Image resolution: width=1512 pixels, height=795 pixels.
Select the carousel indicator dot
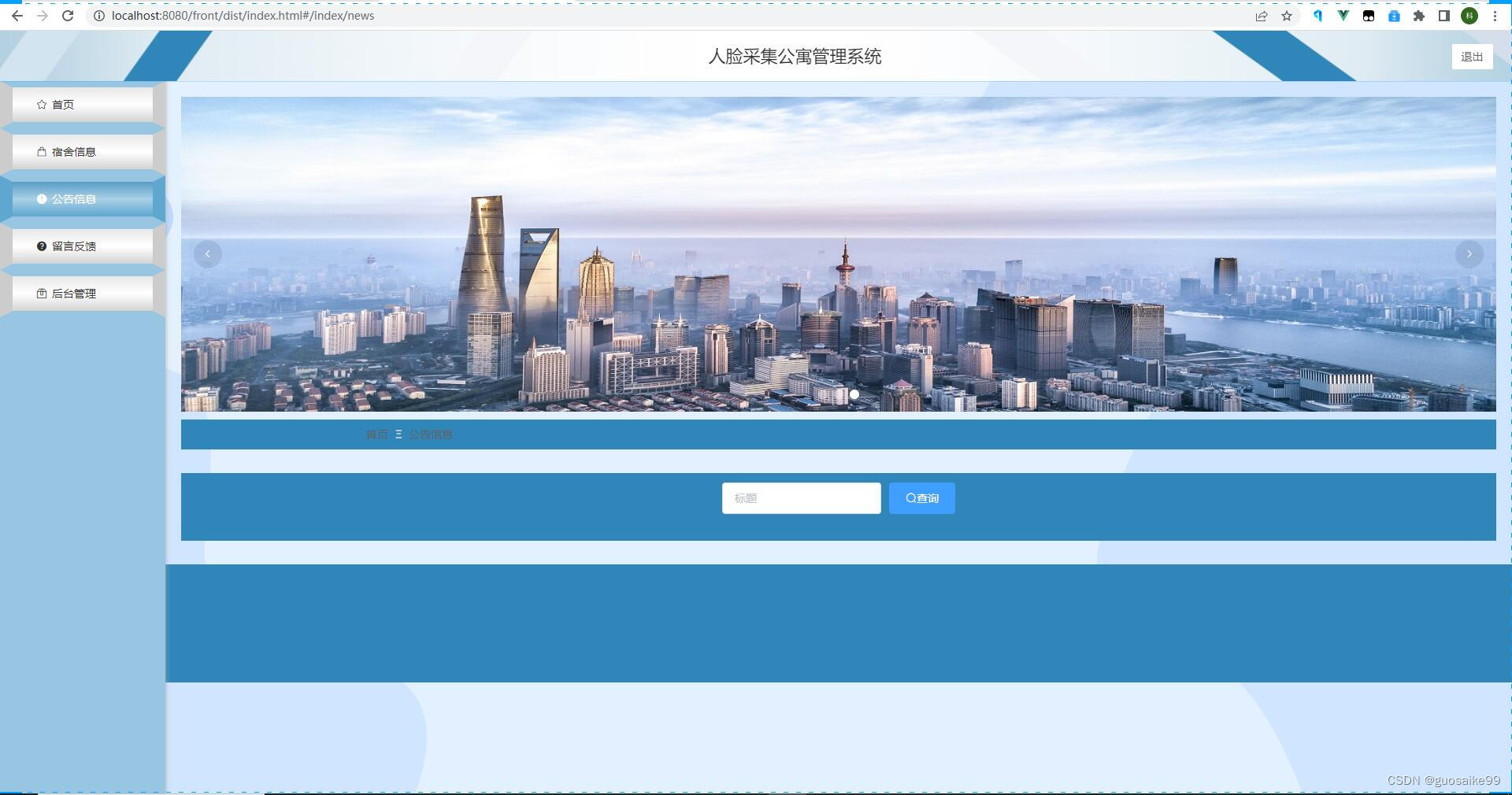click(854, 394)
